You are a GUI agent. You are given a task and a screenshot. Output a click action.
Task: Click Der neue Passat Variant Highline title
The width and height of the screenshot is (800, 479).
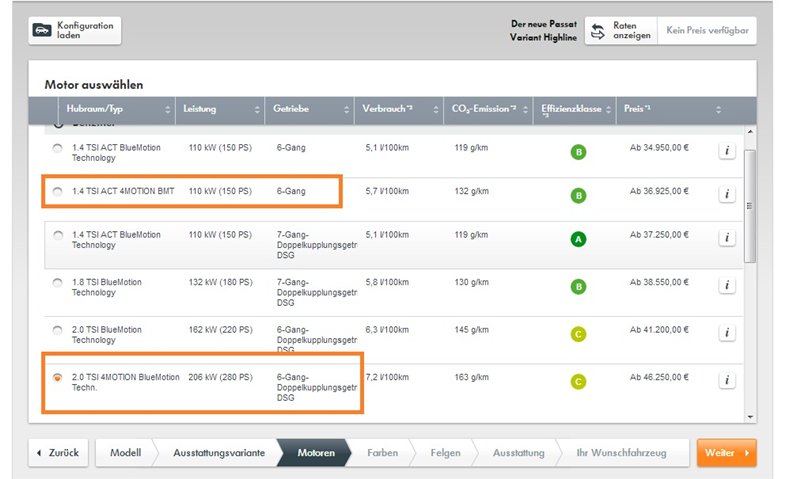pyautogui.click(x=543, y=31)
